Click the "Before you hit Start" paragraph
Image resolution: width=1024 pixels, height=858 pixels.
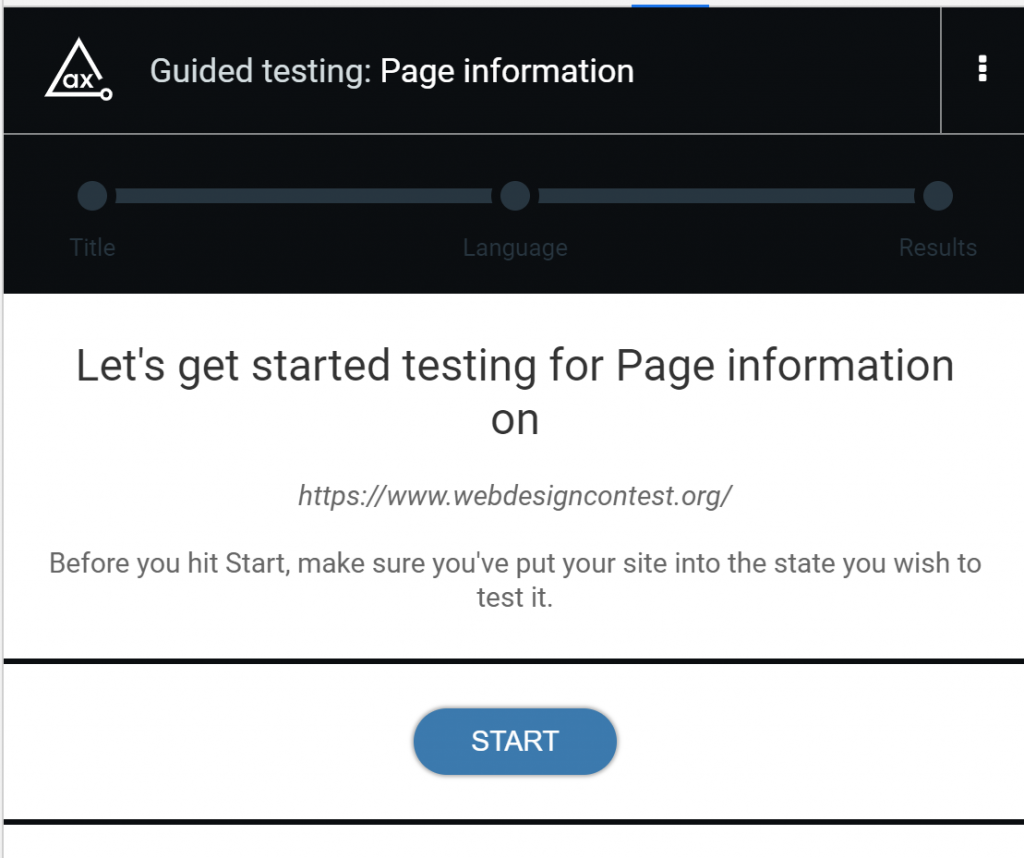515,580
